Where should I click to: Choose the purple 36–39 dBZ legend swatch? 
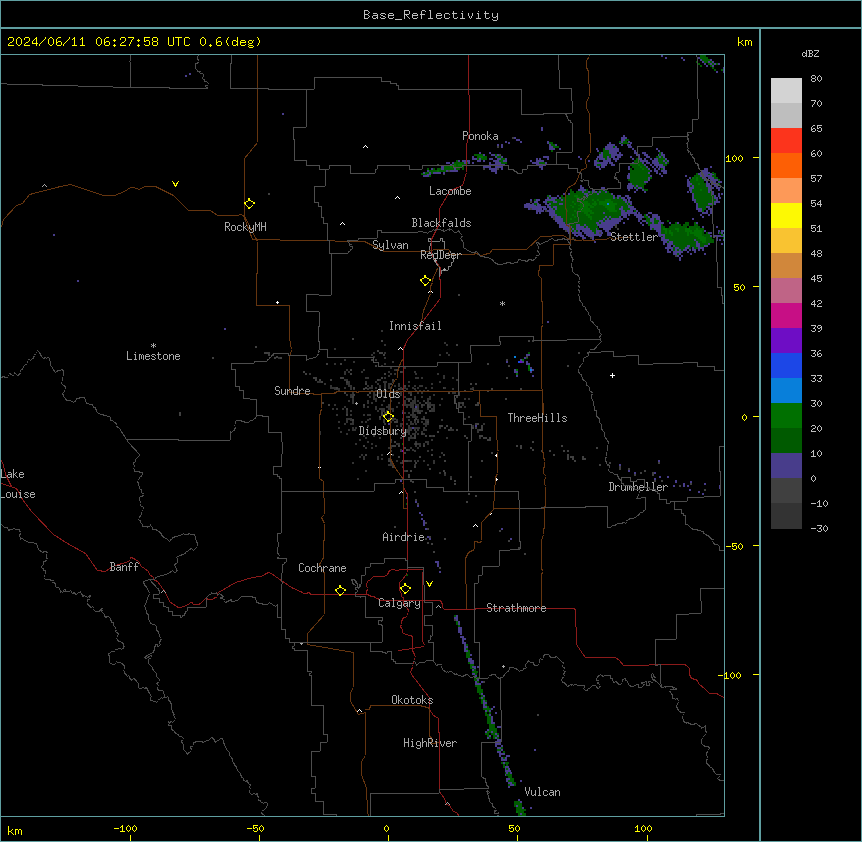tap(786, 340)
